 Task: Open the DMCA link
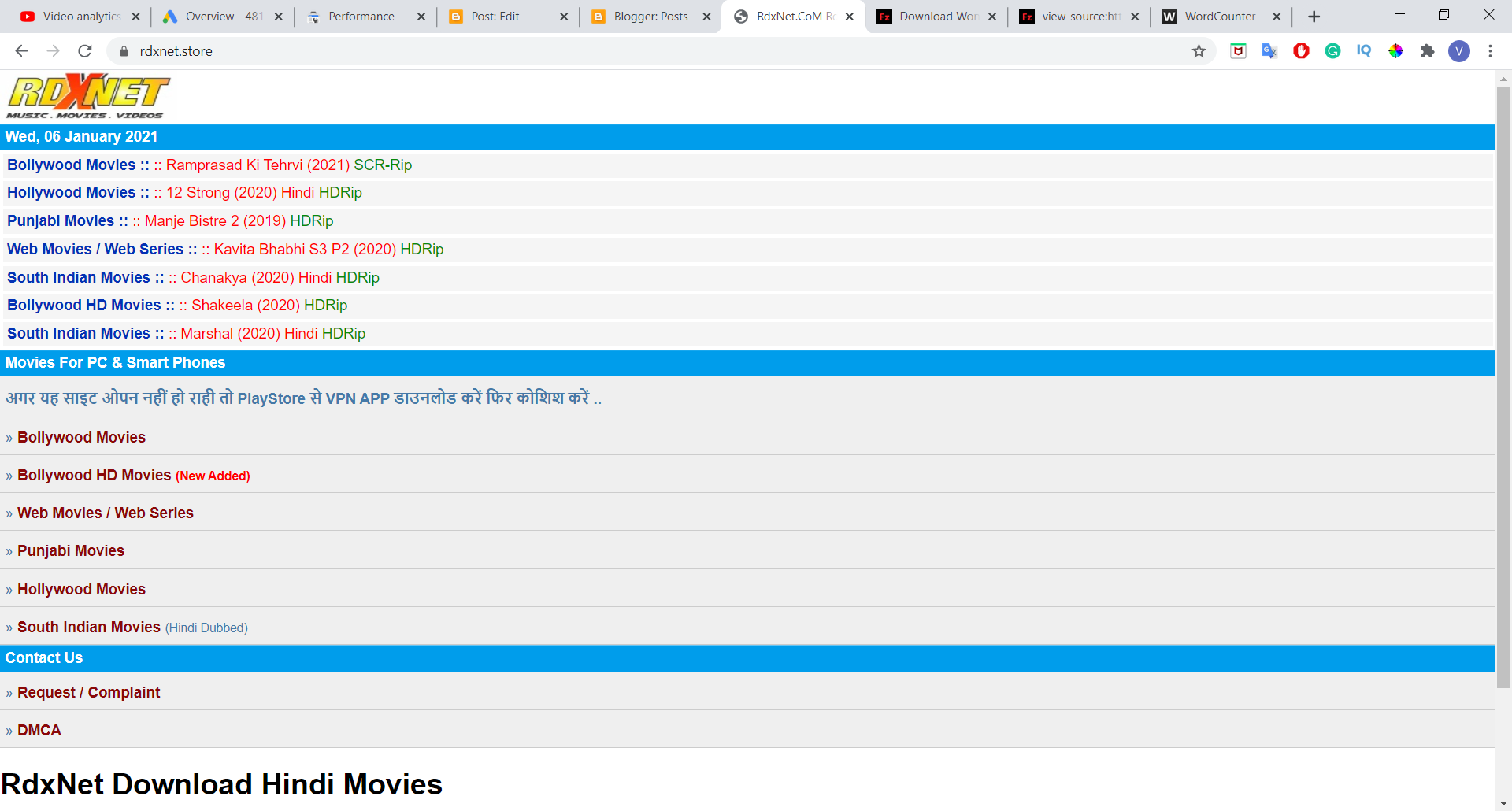(39, 730)
